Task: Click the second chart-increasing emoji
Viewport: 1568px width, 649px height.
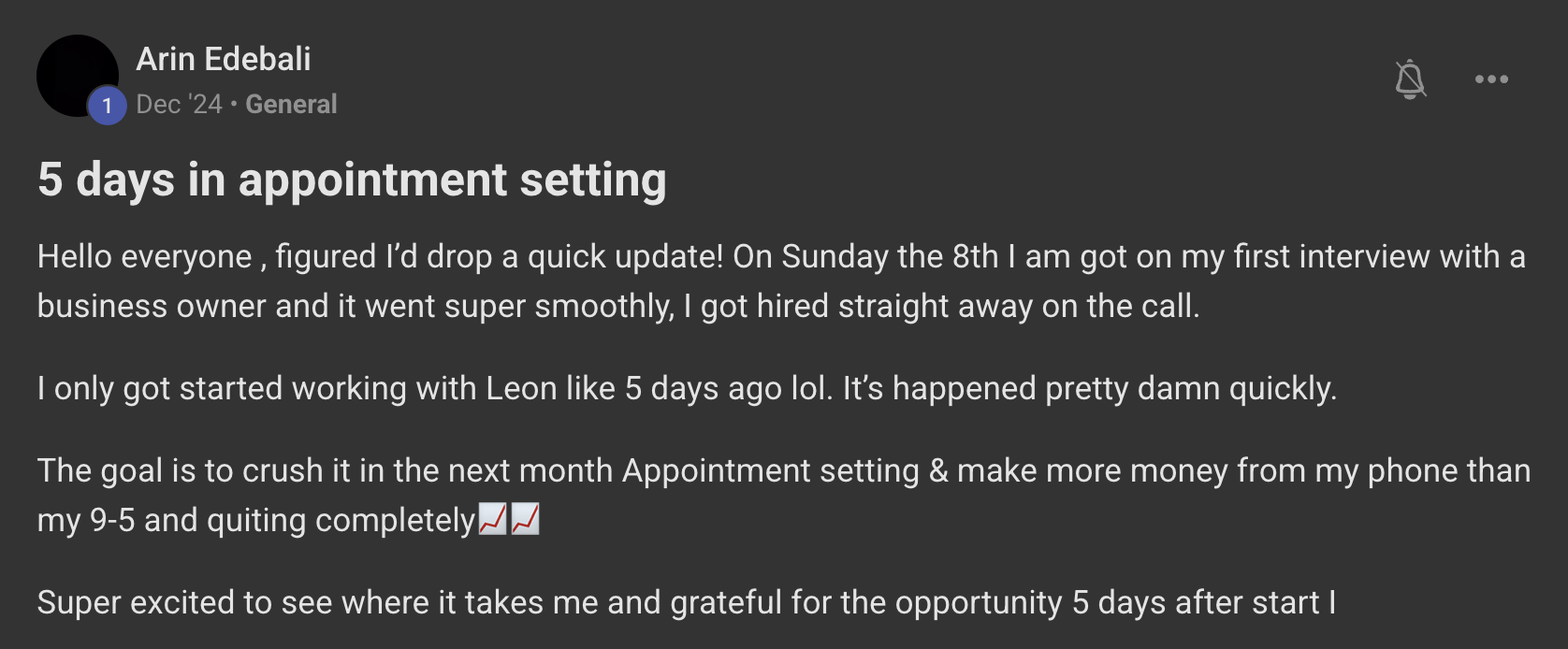Action: coord(526,519)
